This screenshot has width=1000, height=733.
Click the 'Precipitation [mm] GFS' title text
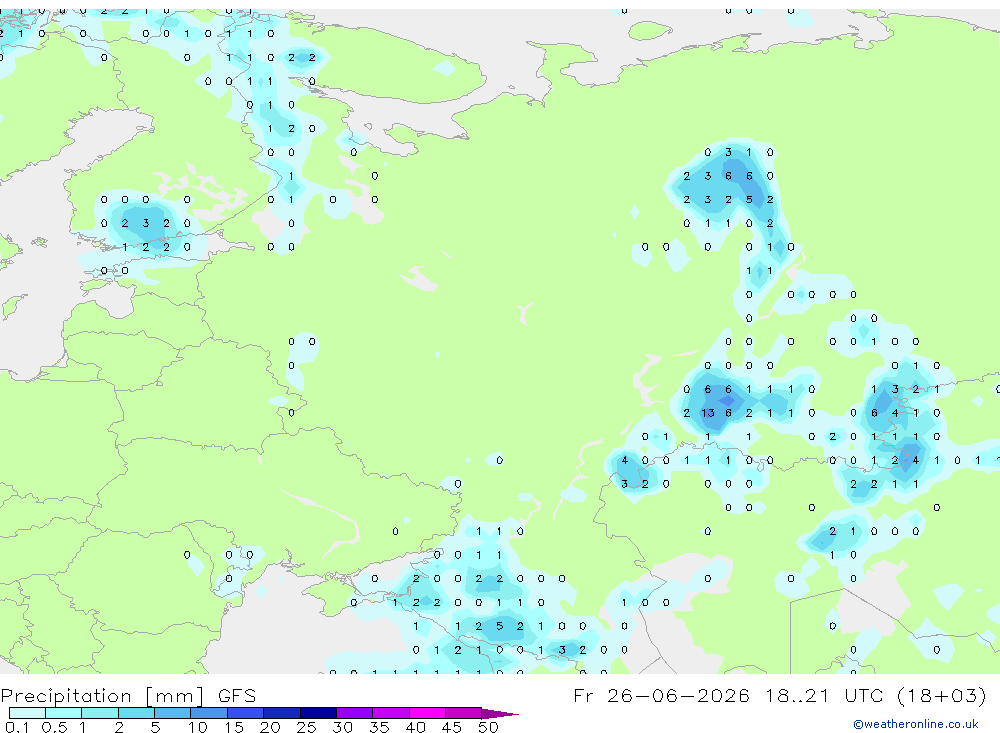coord(128,695)
